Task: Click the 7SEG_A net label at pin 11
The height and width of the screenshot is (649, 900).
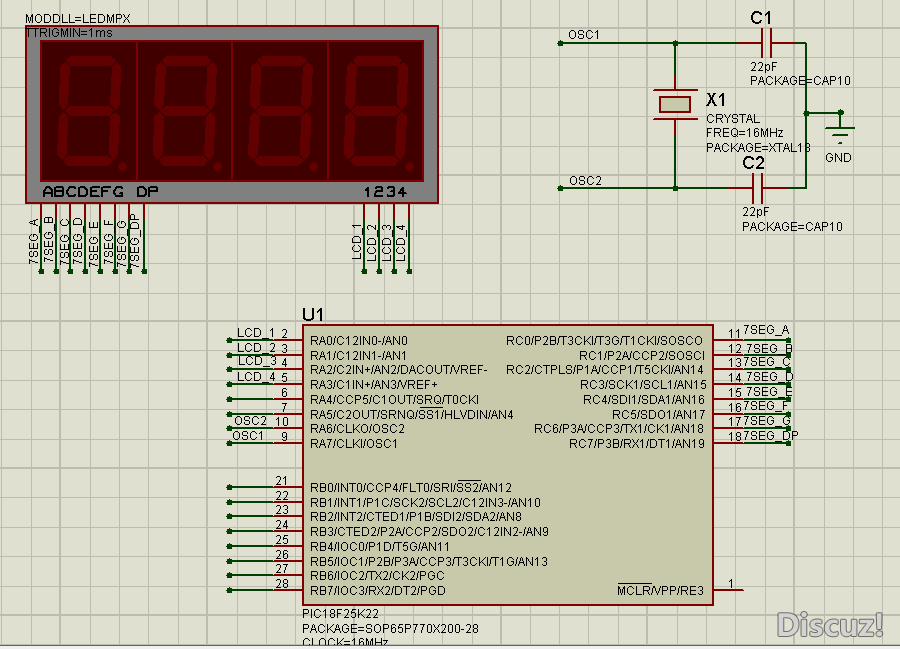Action: pos(766,330)
